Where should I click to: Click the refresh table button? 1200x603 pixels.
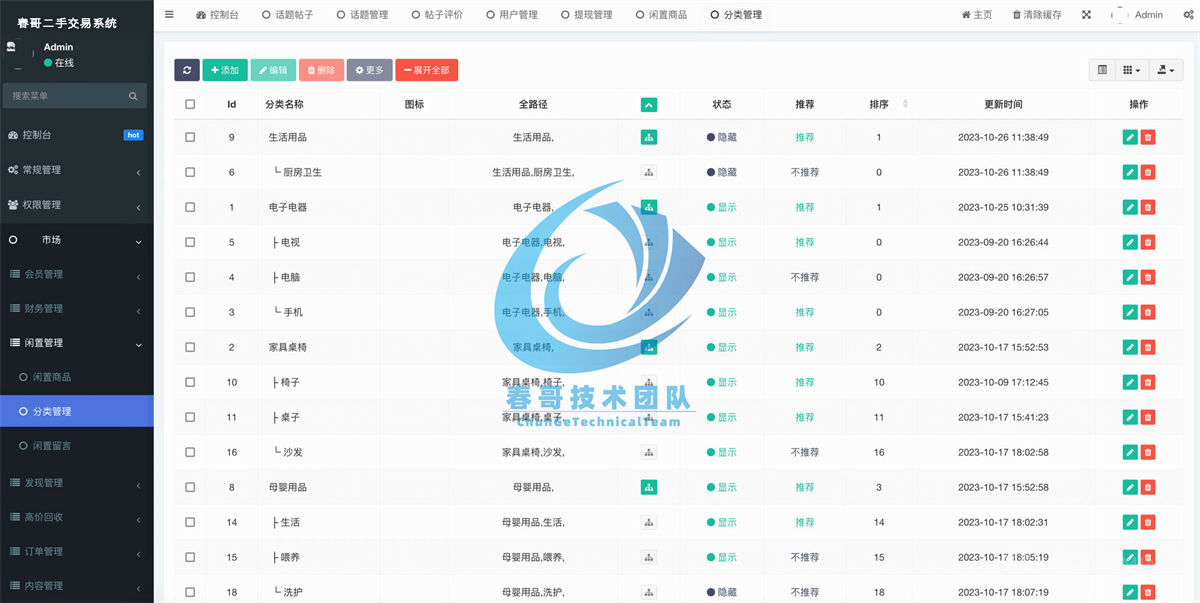point(187,70)
